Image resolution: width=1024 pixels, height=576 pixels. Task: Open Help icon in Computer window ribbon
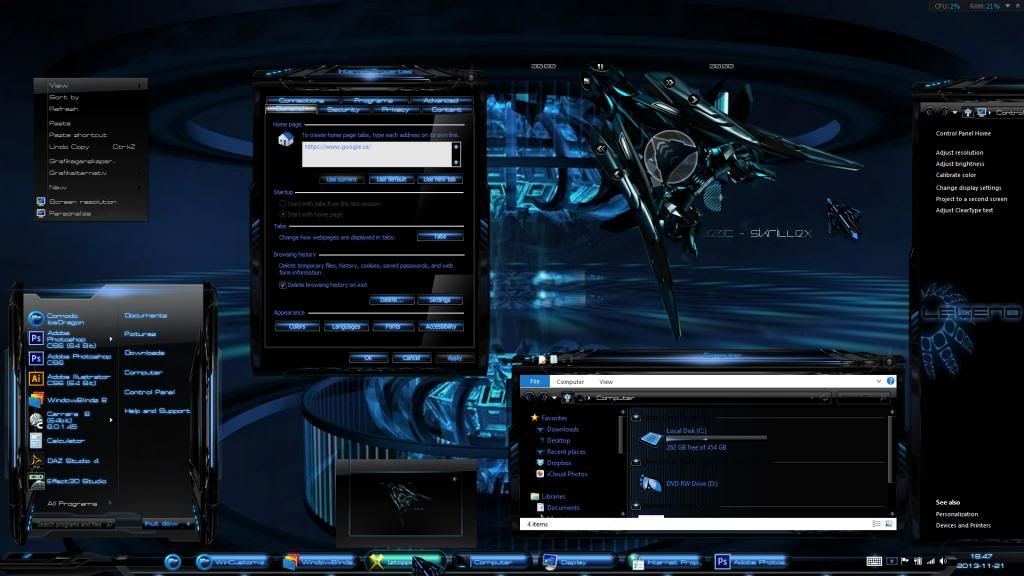tap(890, 381)
